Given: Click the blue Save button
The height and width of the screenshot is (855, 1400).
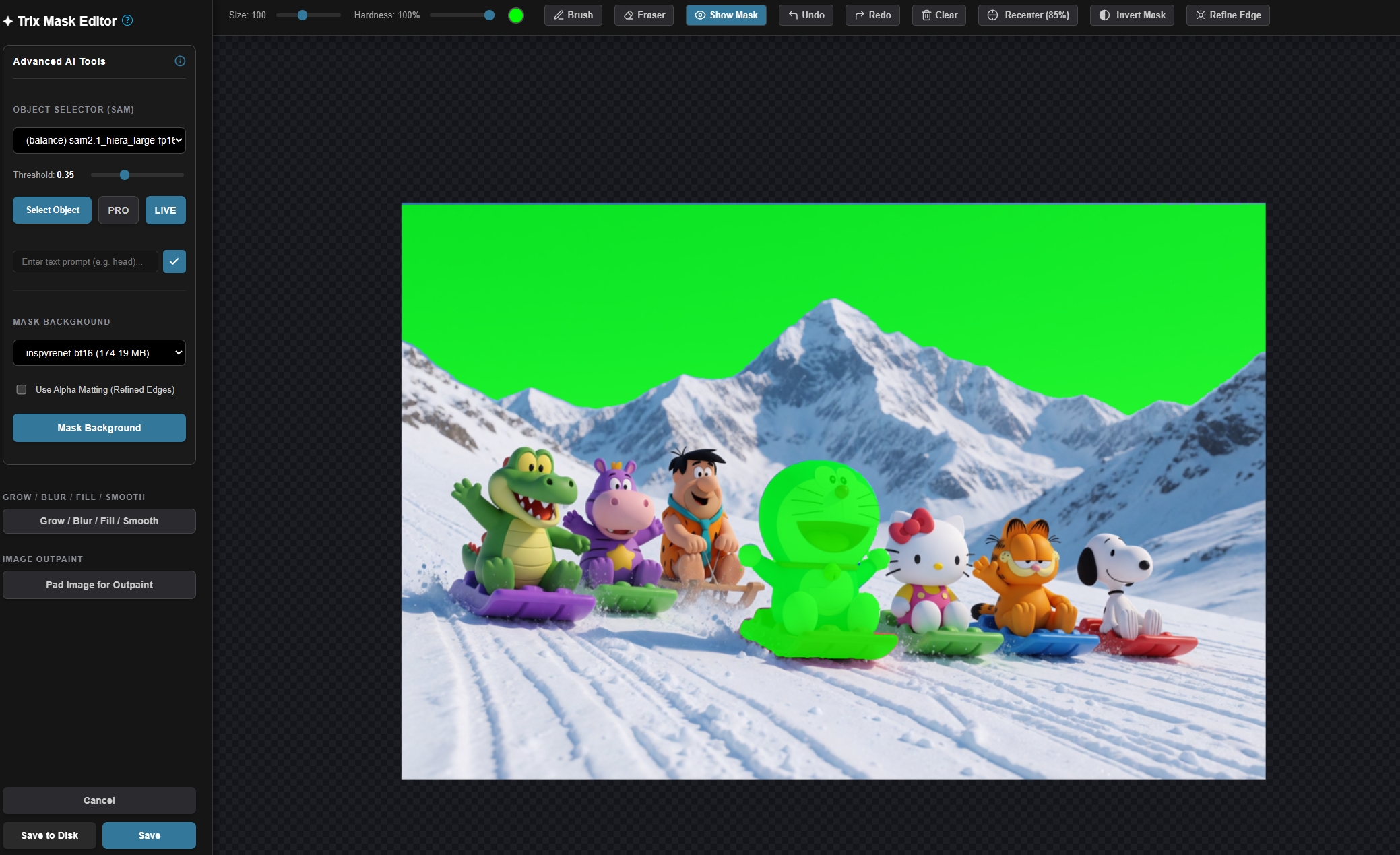Looking at the screenshot, I should point(149,835).
